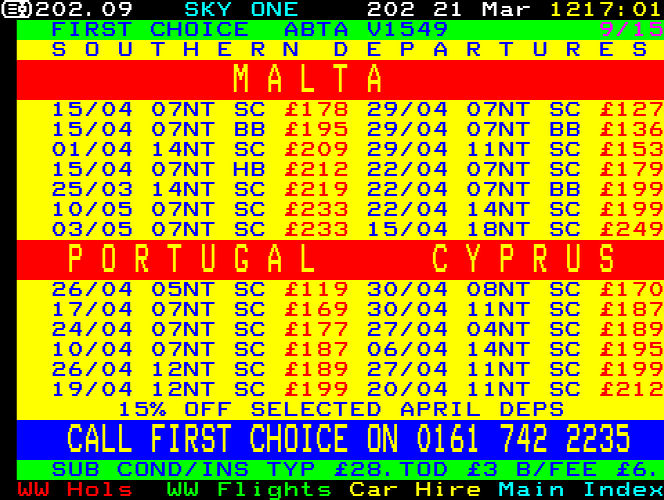Choose the Cyprus 30/04 08NT SC £170 offer
The width and height of the screenshot is (664, 500).
pos(515,289)
